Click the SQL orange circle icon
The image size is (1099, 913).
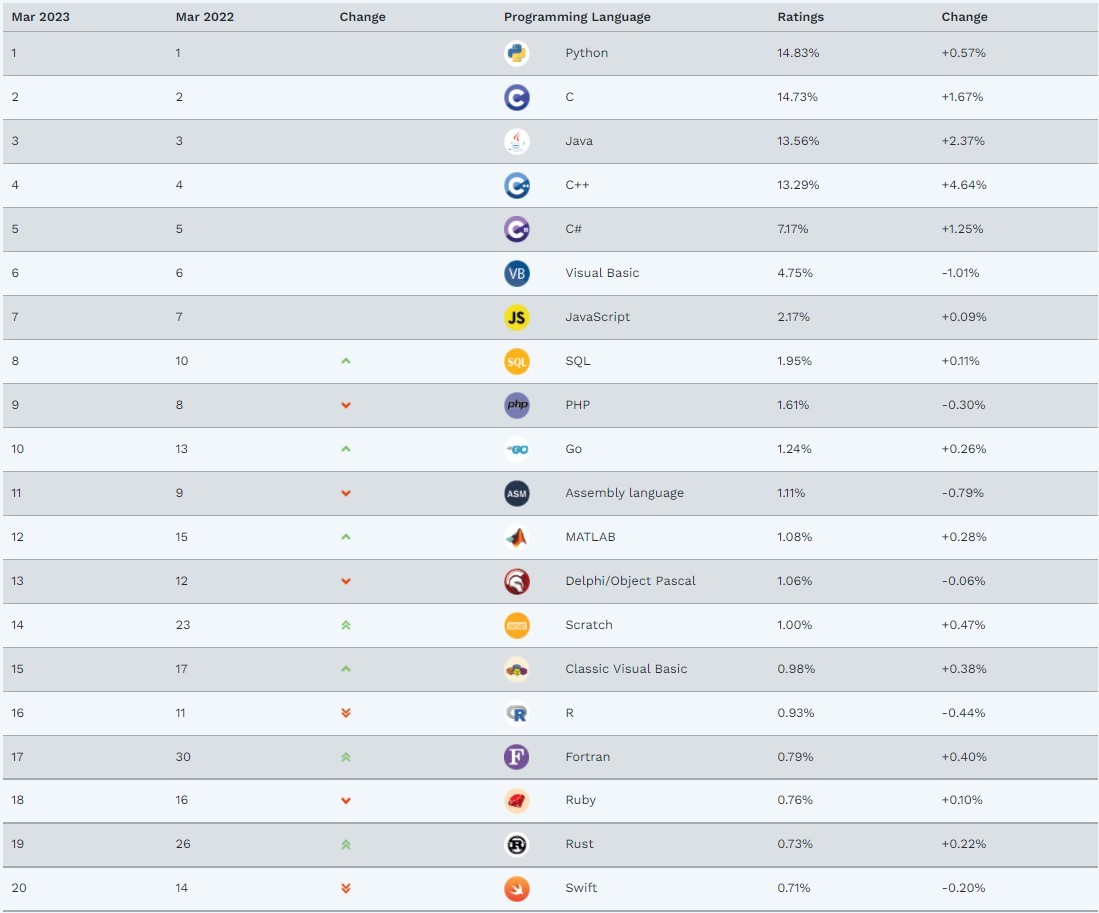(516, 361)
